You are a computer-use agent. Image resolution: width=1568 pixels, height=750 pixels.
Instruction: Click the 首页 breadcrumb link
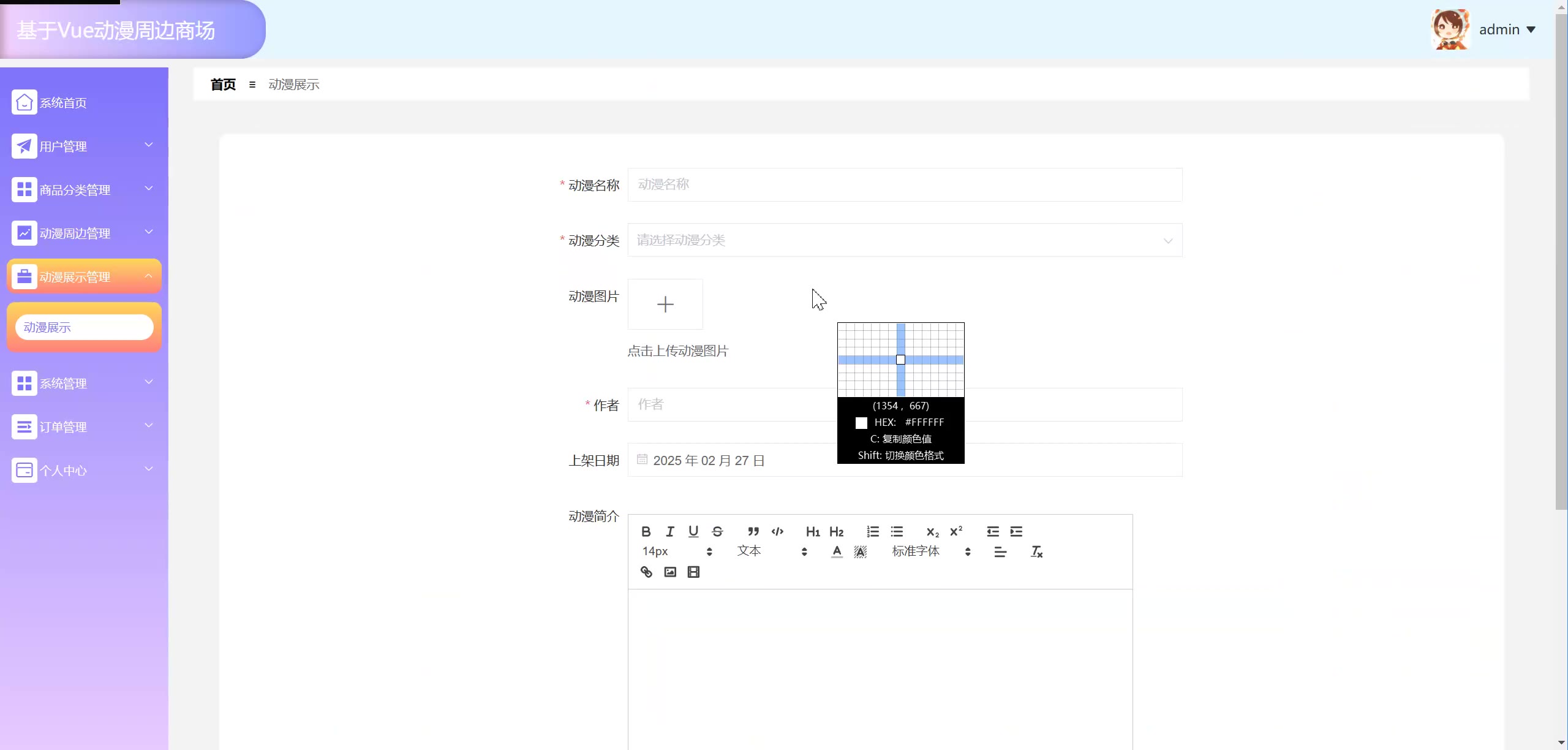tap(223, 85)
